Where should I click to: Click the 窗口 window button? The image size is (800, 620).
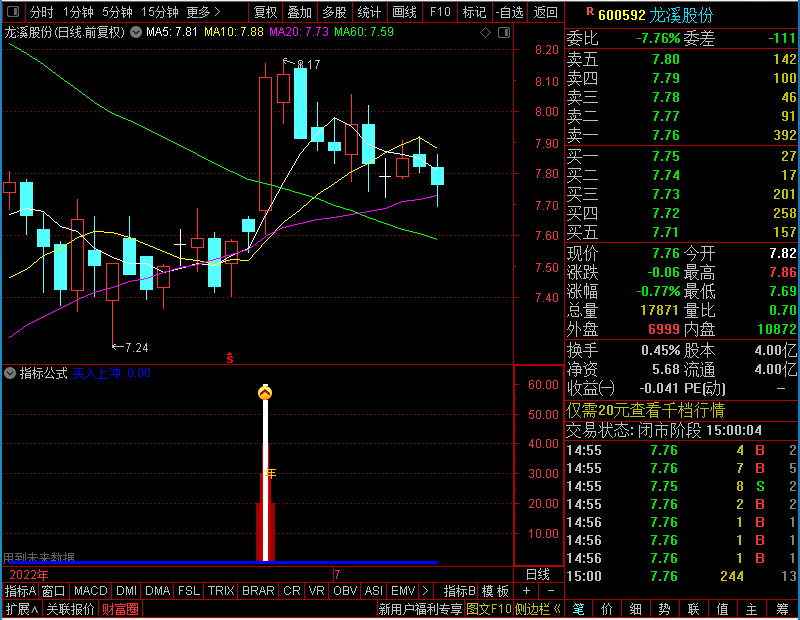(54, 591)
